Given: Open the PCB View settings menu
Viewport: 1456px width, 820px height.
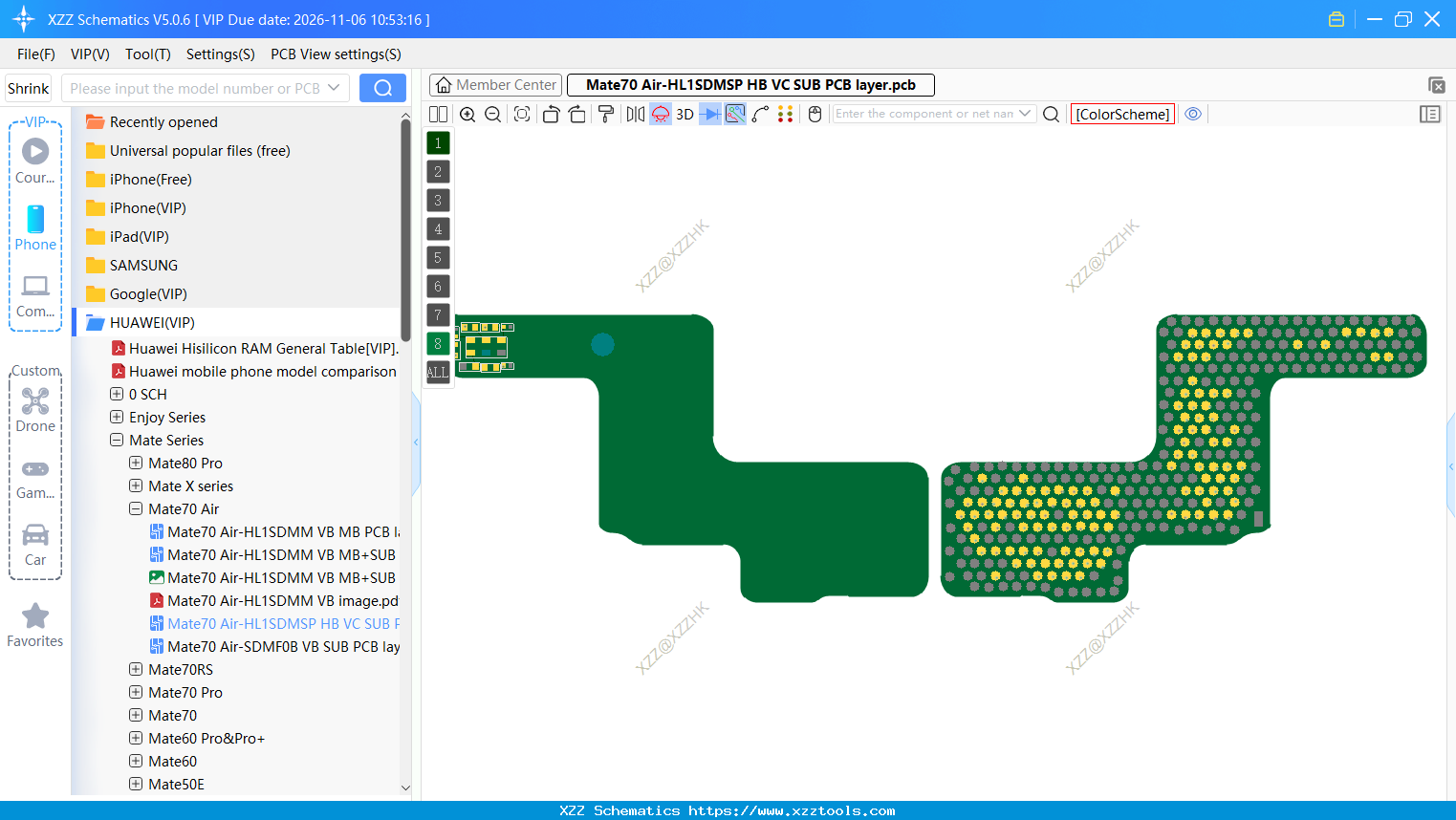Looking at the screenshot, I should pyautogui.click(x=335, y=54).
